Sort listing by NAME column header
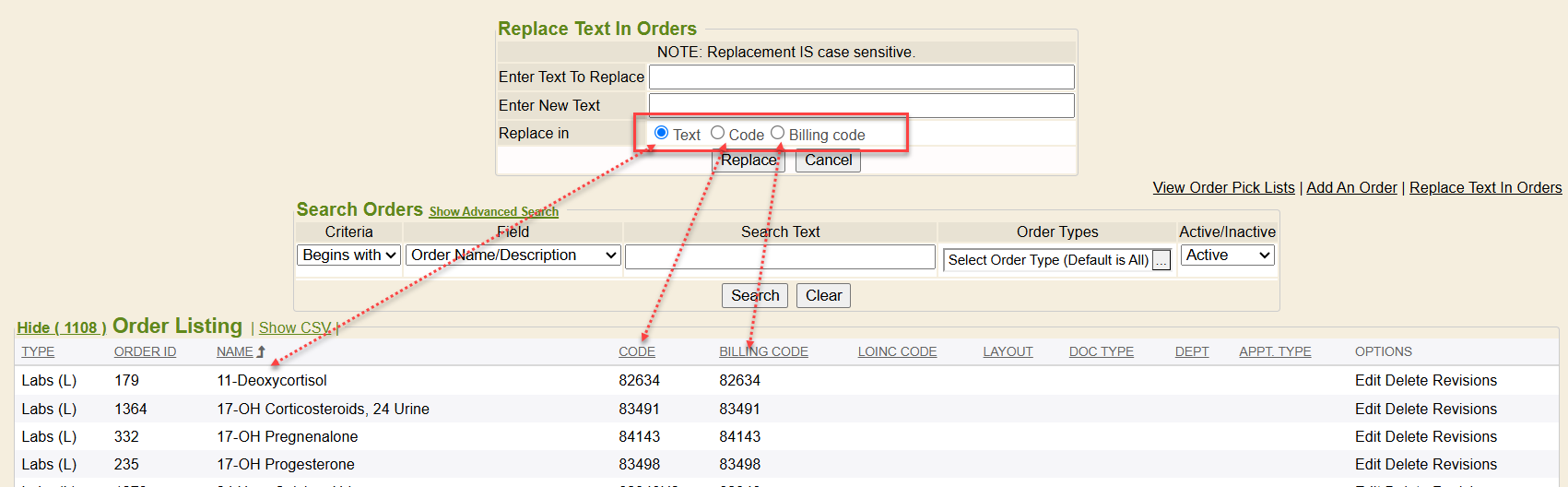Screen dimensions: 1568x487 (235, 351)
